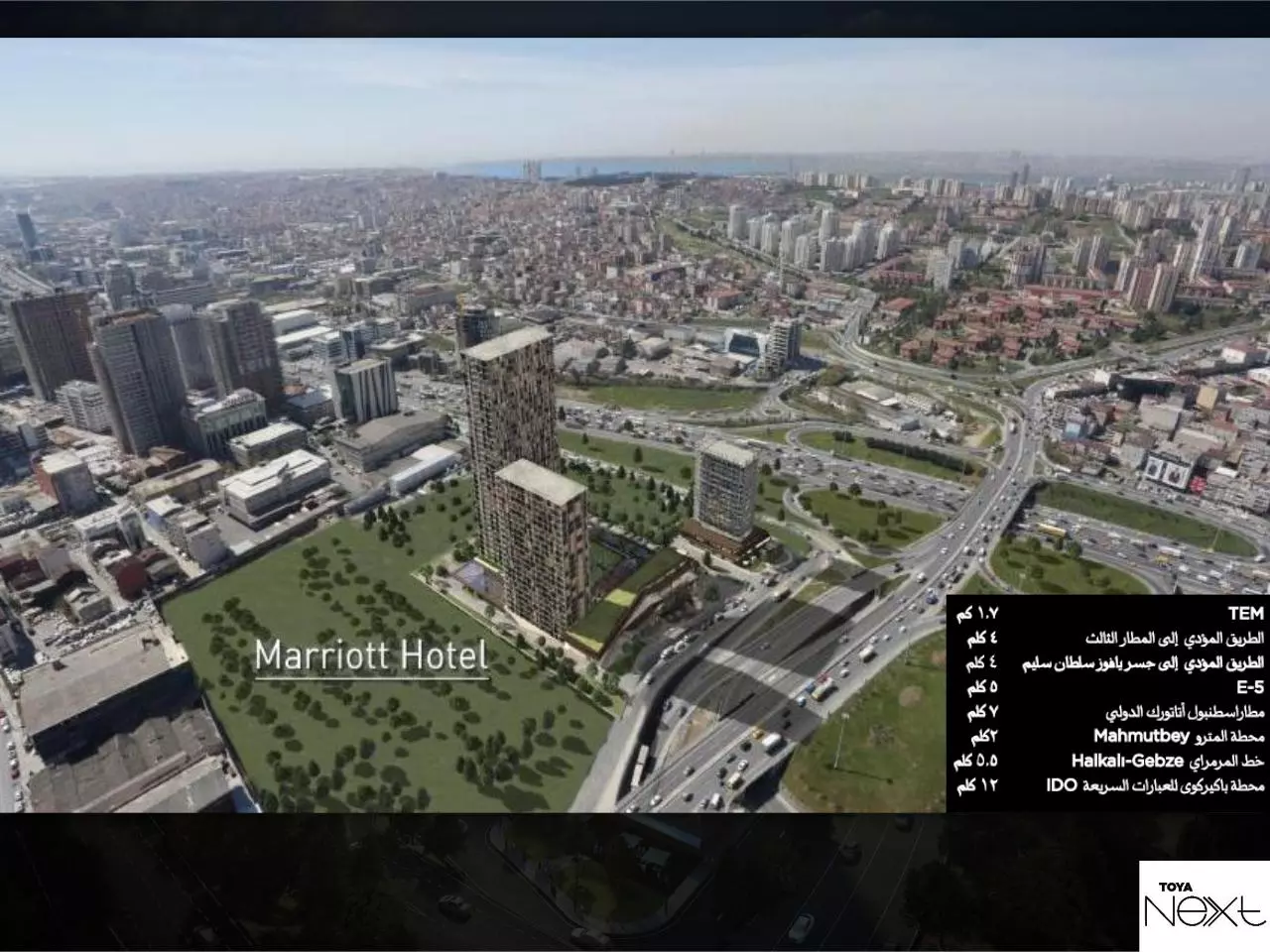Click the Halkalı-Gebze Marmaray line label
The height and width of the screenshot is (952, 1270).
(1168, 762)
